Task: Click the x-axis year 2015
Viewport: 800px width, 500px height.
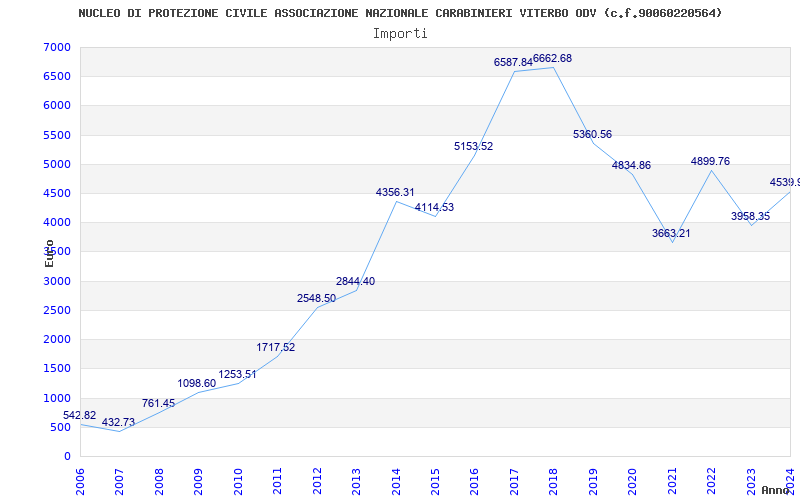Action: (x=435, y=482)
